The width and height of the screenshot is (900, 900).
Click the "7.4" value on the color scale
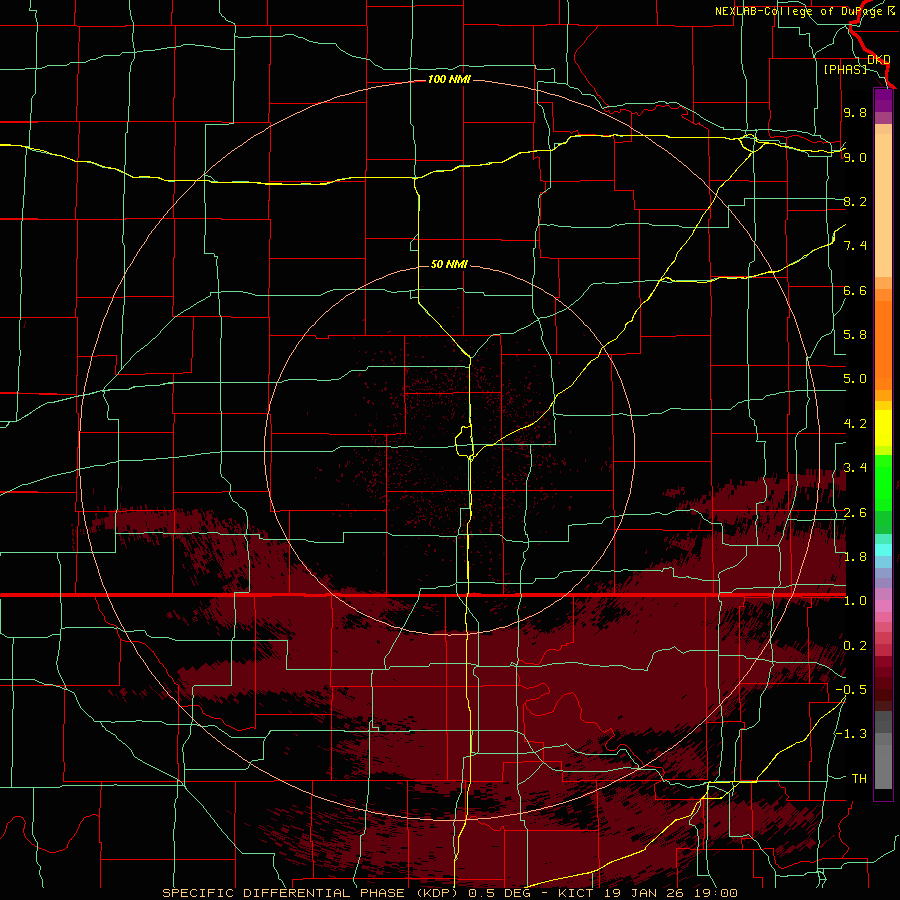pyautogui.click(x=855, y=246)
